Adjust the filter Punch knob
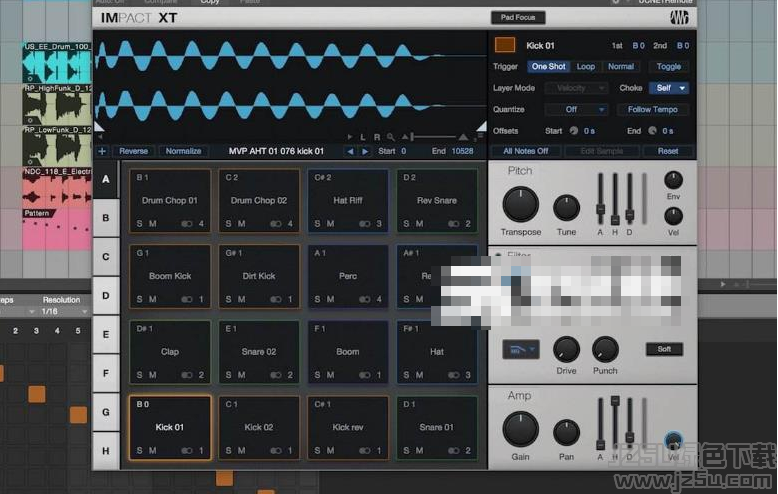The height and width of the screenshot is (494, 778). point(605,349)
